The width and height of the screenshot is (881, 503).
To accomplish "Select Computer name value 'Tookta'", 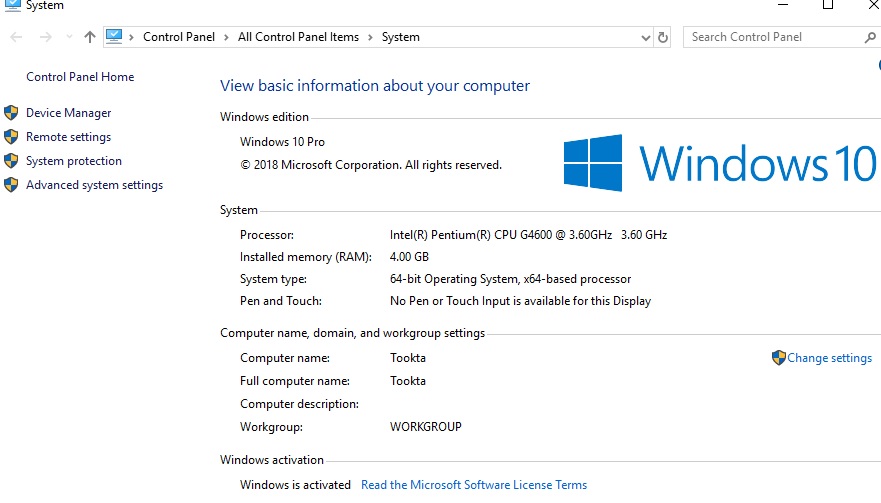I will point(408,358).
